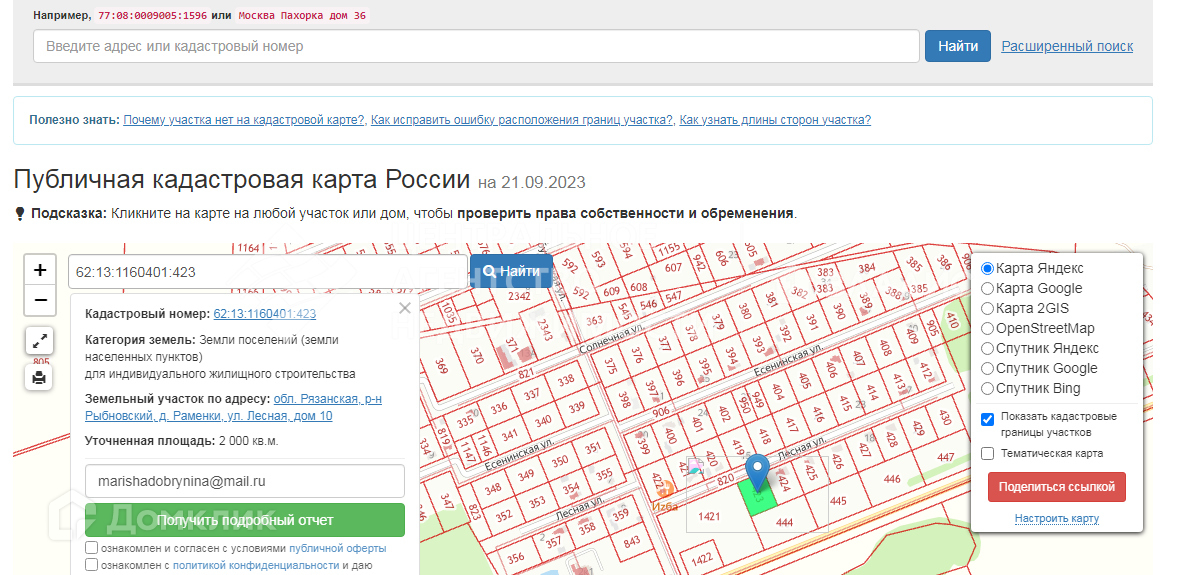Screen dimensions: 1196x575
Task: Zoom in the map with plus button
Action: point(40,269)
